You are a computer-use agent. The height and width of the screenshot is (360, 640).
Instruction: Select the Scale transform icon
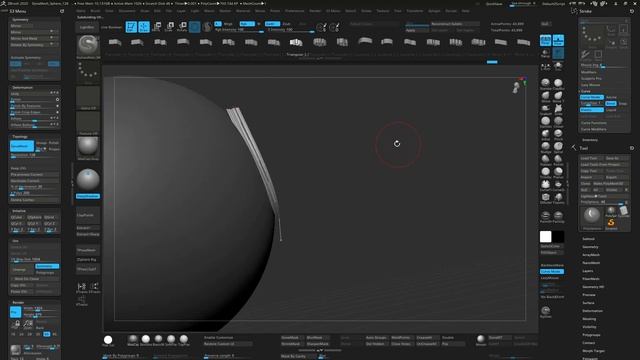pyautogui.click(x=169, y=27)
